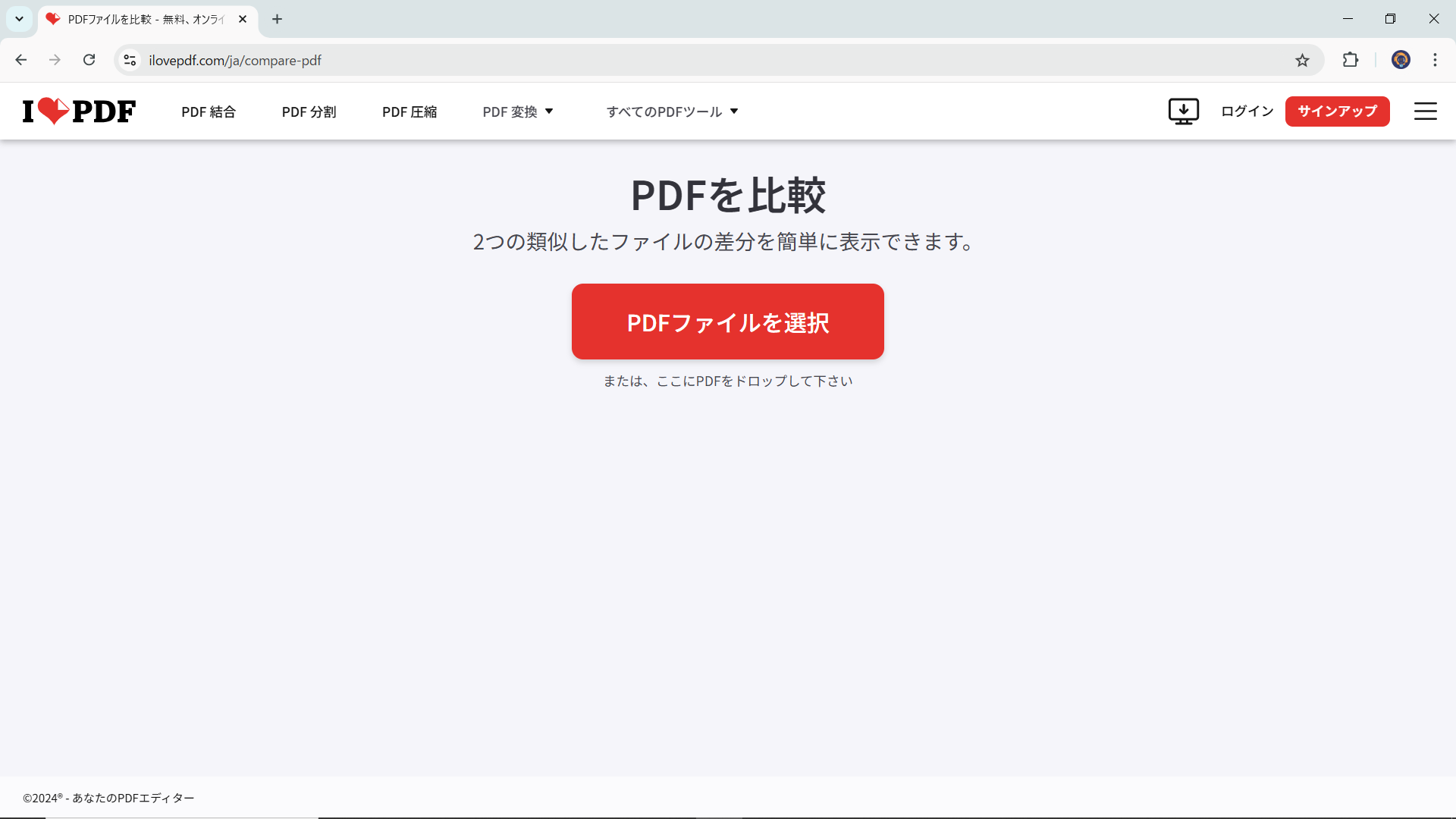Open the Chrome three-dot menu
1456x819 pixels.
pos(1435,60)
